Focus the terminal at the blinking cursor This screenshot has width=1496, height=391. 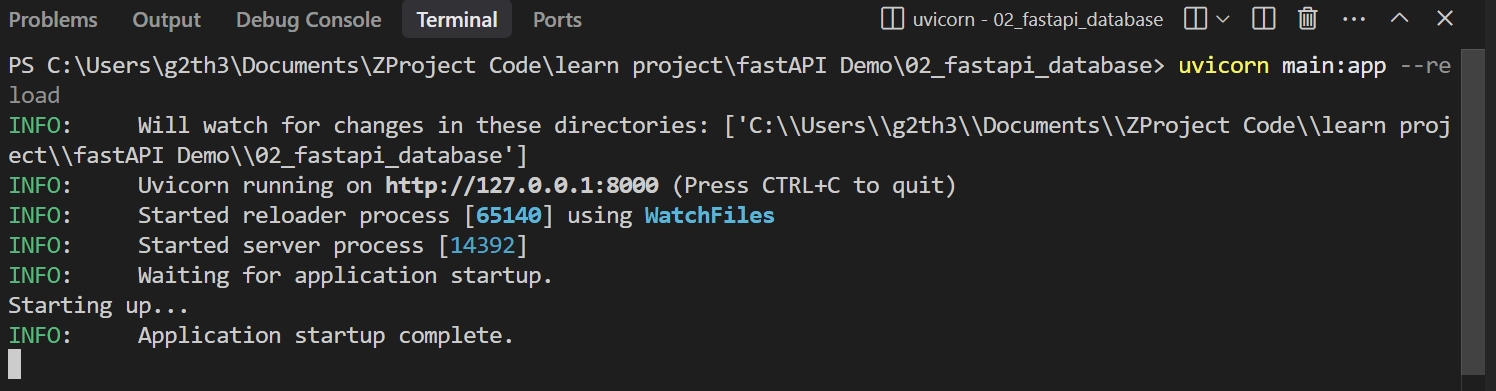(x=14, y=363)
